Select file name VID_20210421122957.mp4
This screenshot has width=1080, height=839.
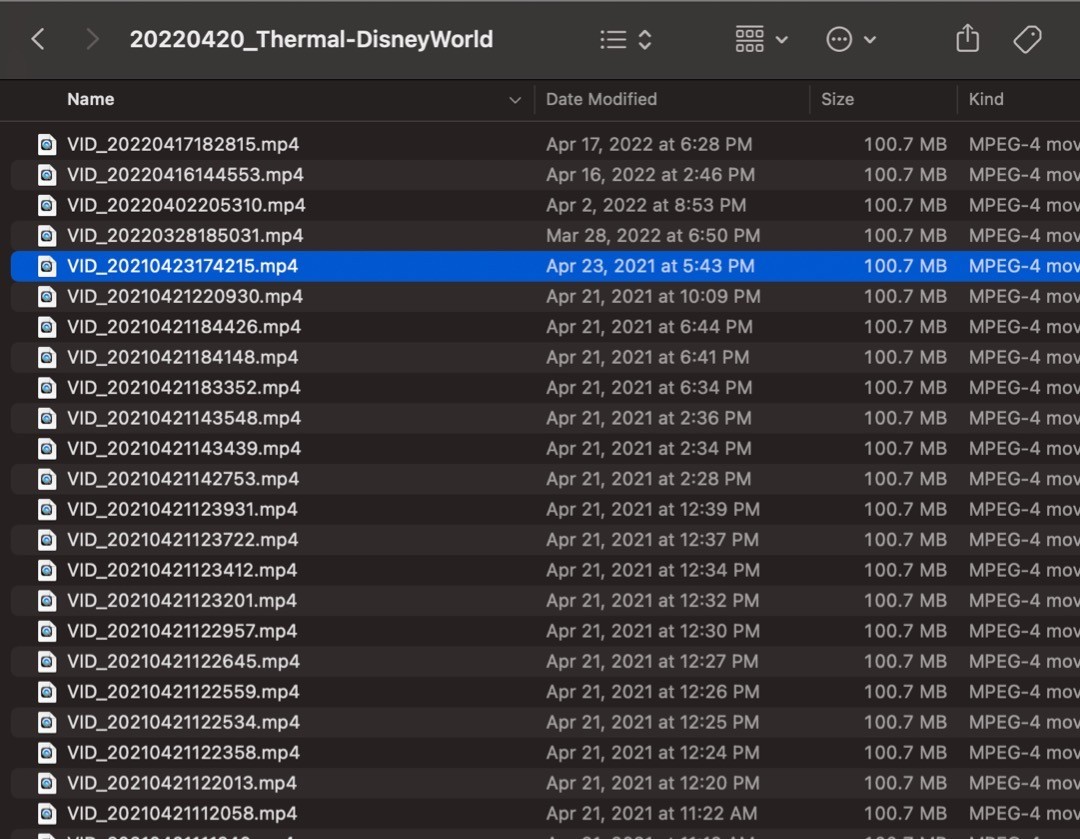click(x=182, y=631)
